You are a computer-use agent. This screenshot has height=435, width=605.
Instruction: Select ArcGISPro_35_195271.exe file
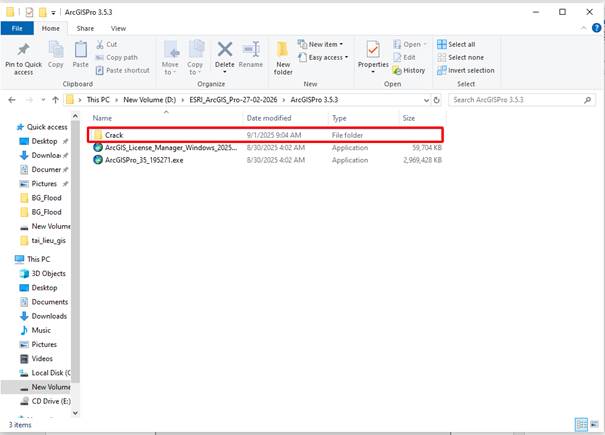(x=144, y=160)
